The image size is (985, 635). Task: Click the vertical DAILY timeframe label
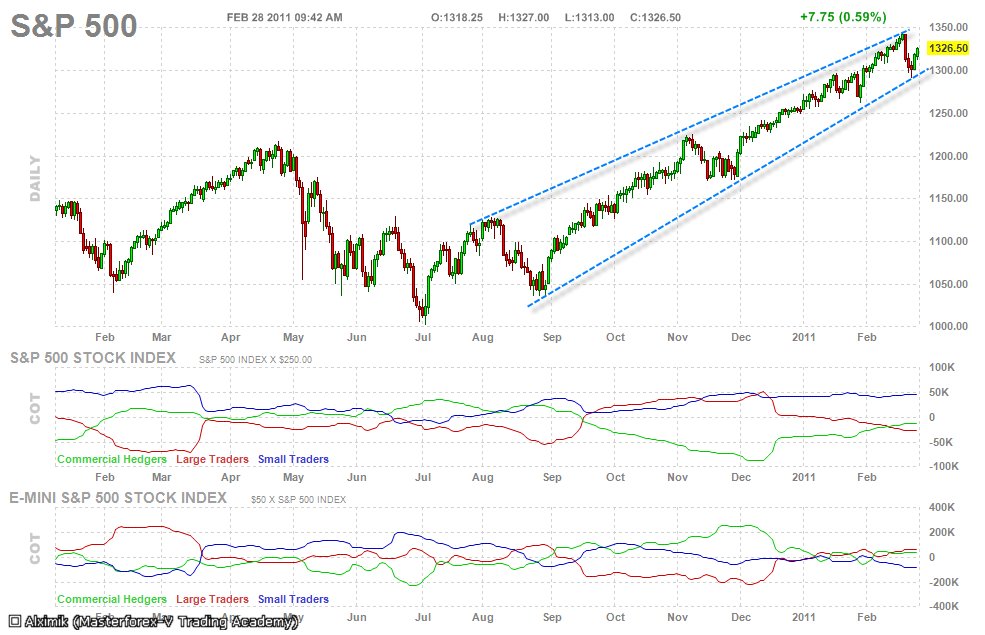[35, 178]
